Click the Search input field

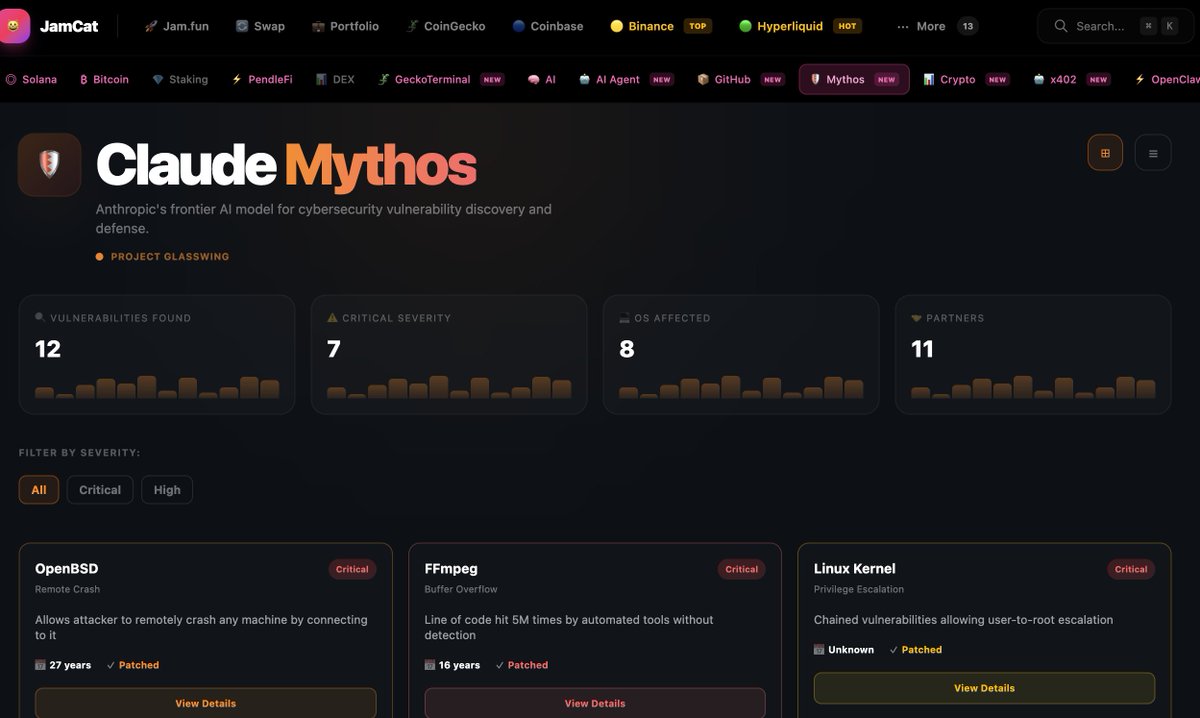tap(1115, 26)
